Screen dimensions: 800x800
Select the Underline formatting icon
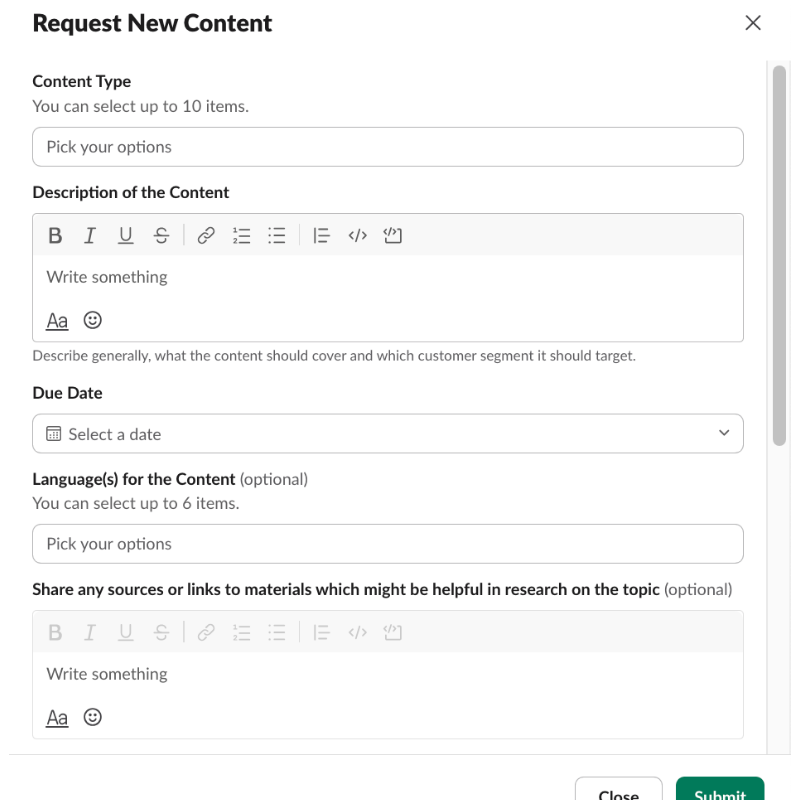tap(124, 236)
